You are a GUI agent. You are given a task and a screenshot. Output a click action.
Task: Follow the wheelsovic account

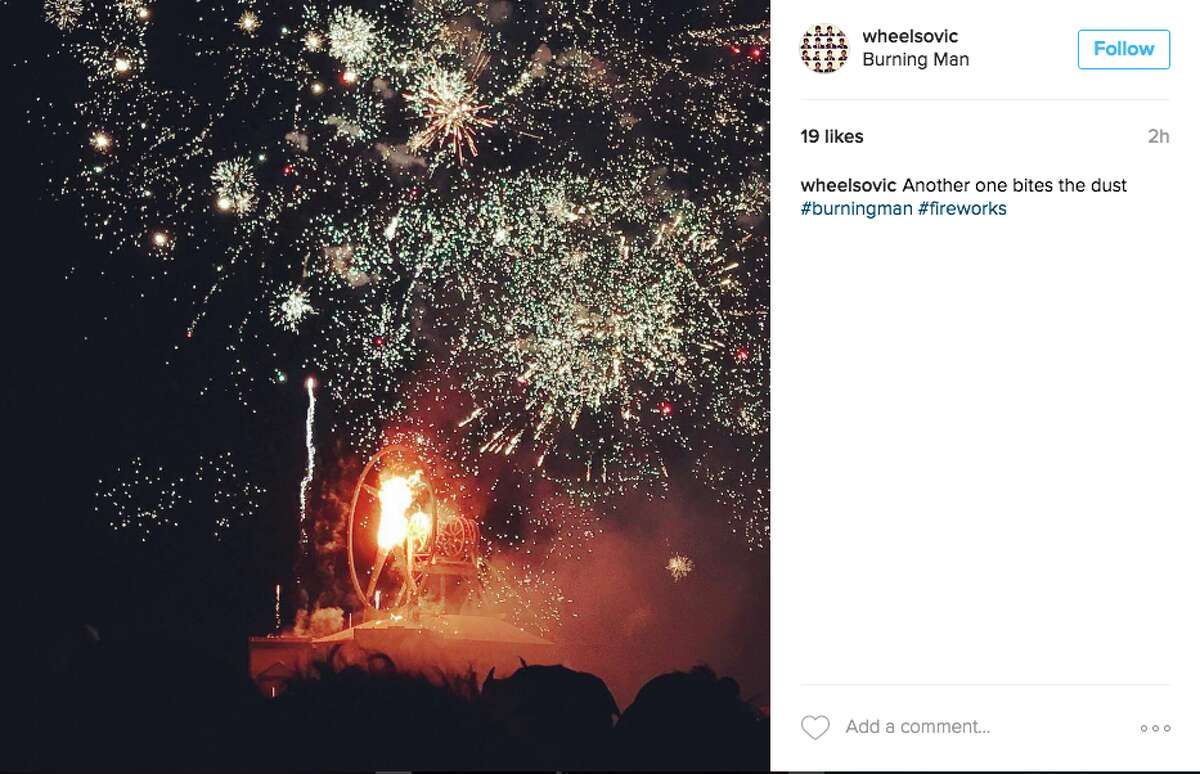pyautogui.click(x=1123, y=49)
